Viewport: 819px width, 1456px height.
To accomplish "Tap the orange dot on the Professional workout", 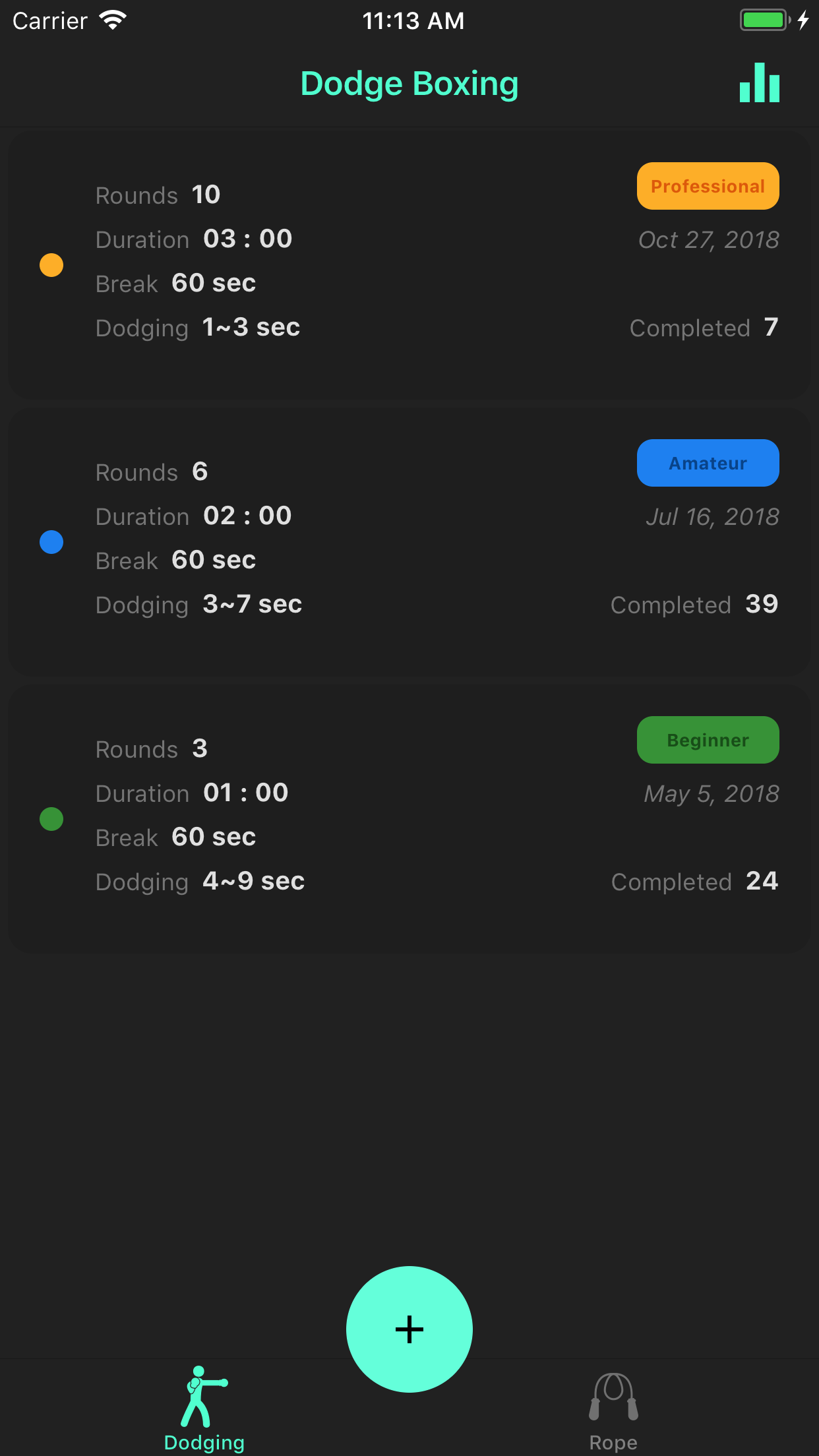I will pyautogui.click(x=51, y=264).
